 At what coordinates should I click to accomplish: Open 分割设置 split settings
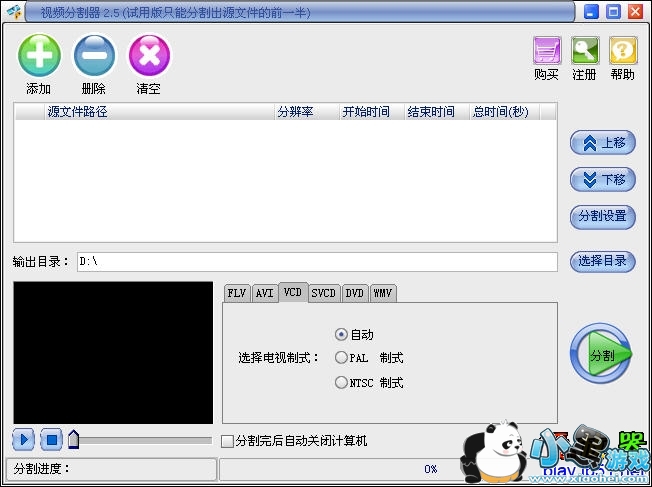[x=603, y=217]
